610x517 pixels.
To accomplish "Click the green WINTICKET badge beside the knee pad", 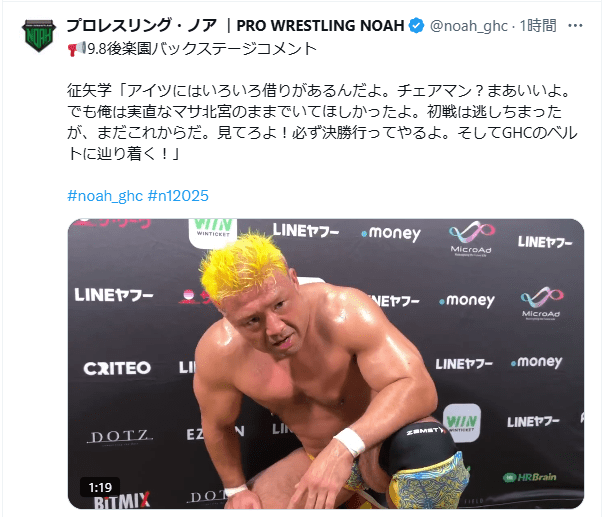I will pyautogui.click(x=462, y=423).
